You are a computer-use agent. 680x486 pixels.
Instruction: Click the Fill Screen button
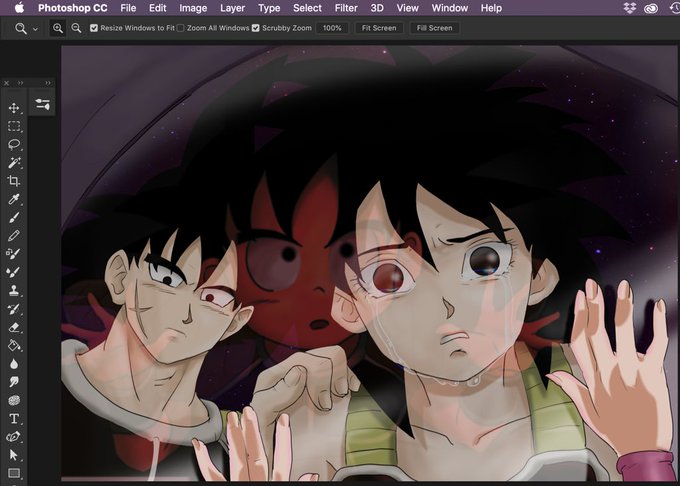(434, 28)
